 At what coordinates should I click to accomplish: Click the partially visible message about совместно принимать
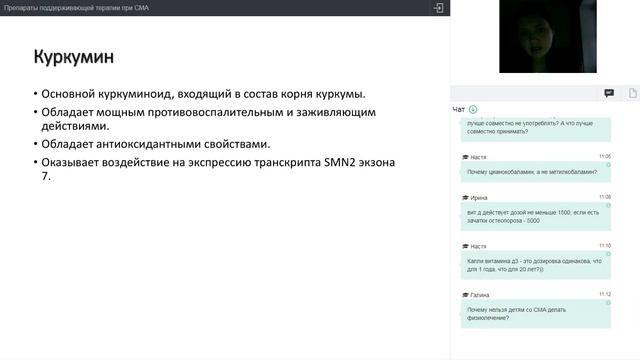pos(536,129)
